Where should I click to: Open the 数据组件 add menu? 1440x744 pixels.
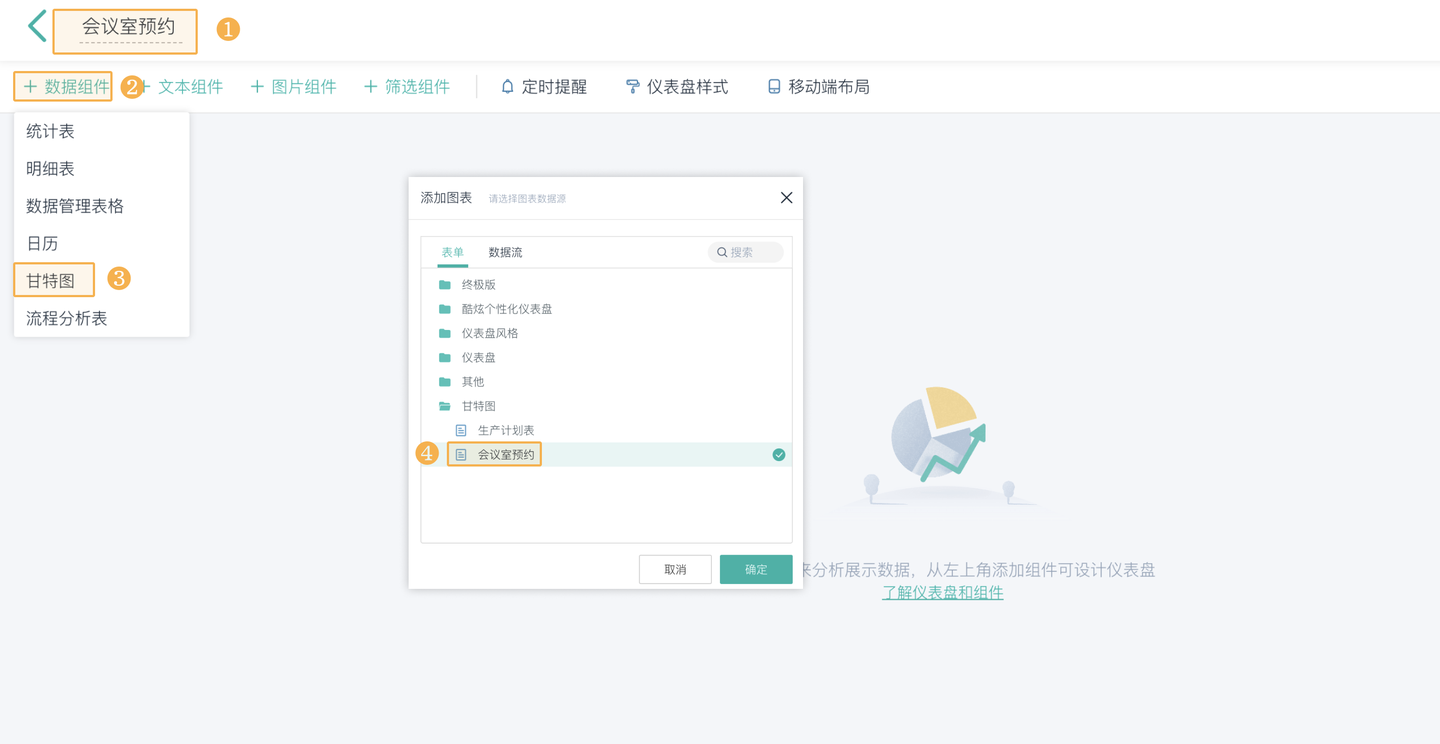[x=66, y=87]
